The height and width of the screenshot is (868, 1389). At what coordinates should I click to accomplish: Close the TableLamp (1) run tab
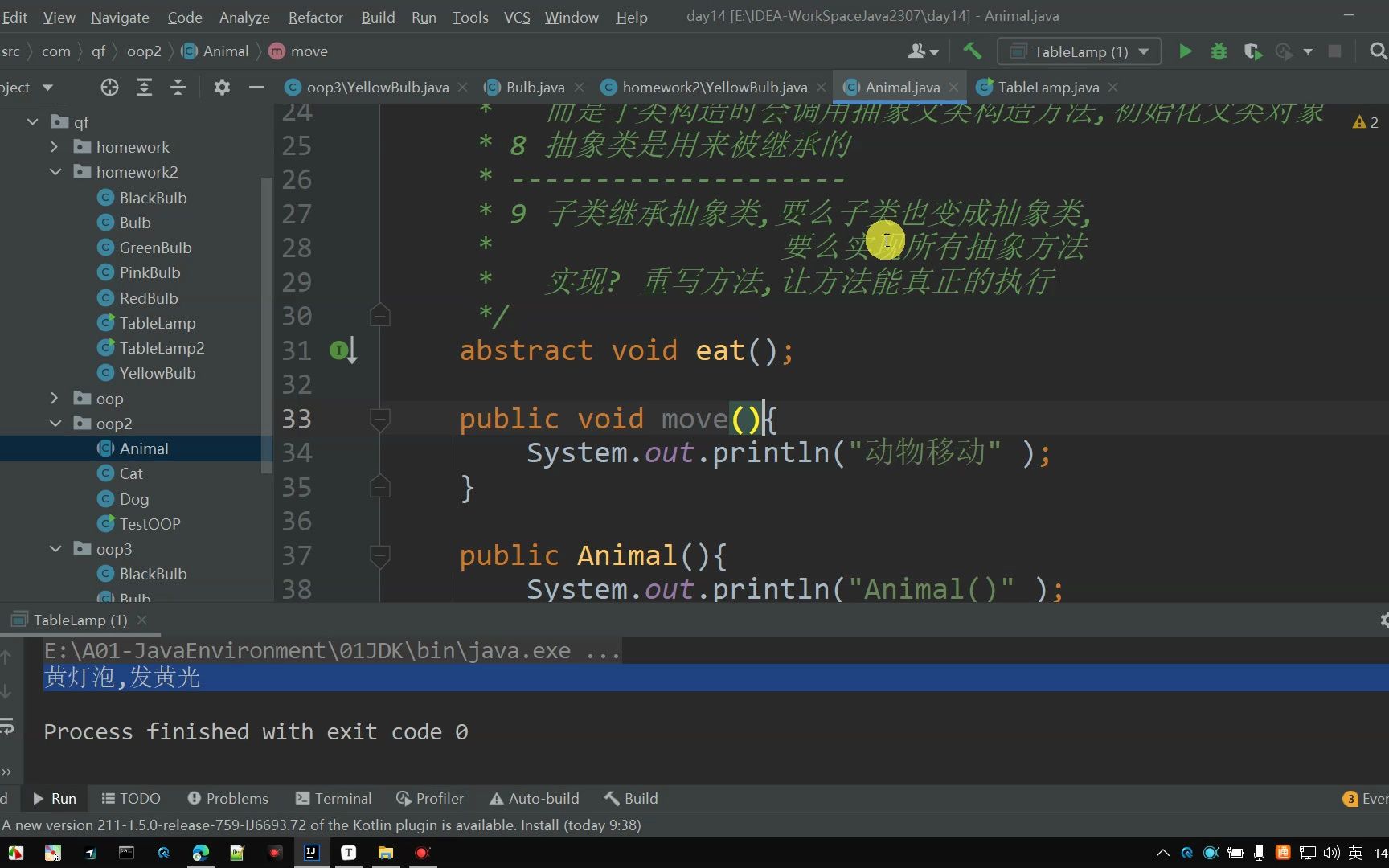(142, 620)
